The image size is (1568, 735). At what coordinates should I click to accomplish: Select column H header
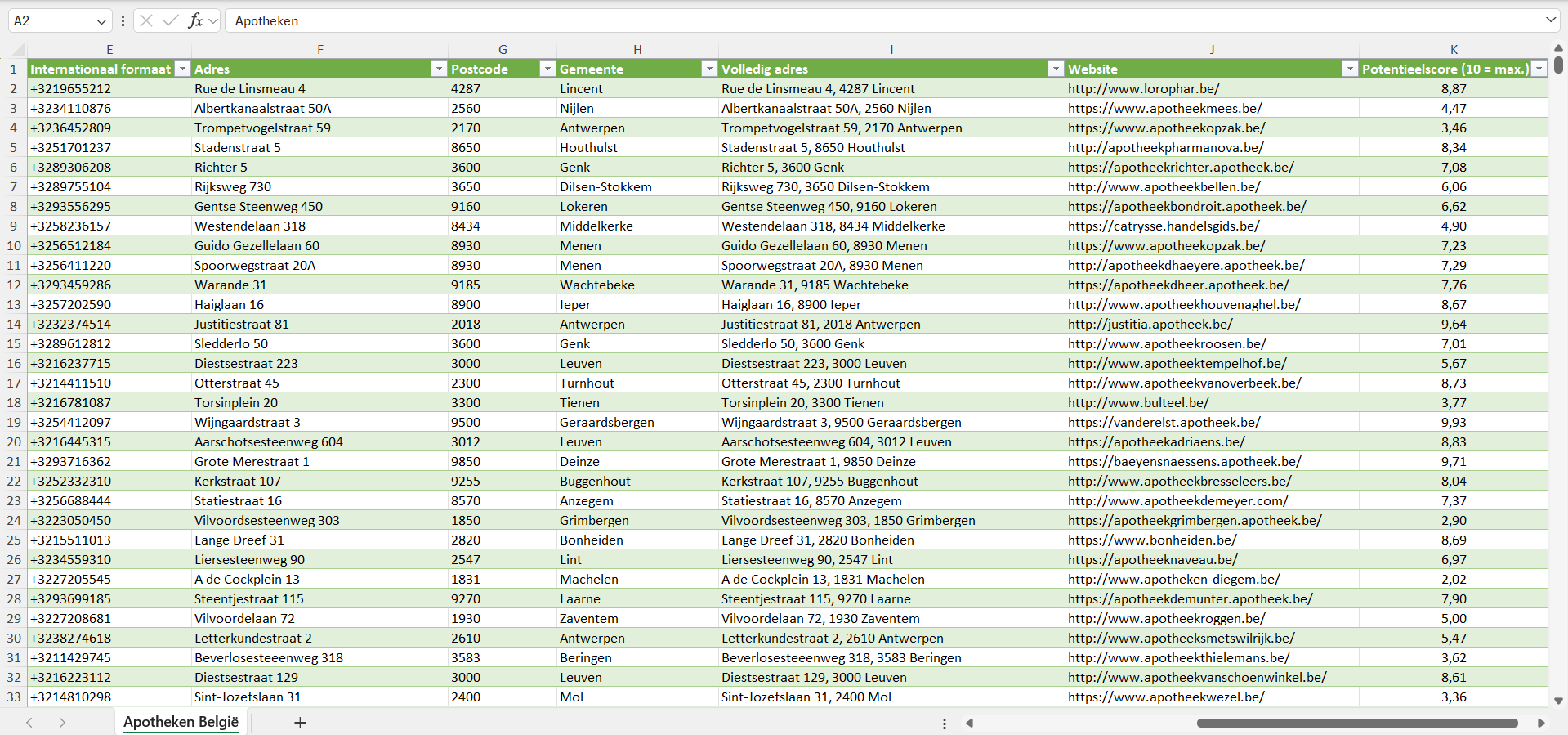pyautogui.click(x=637, y=50)
